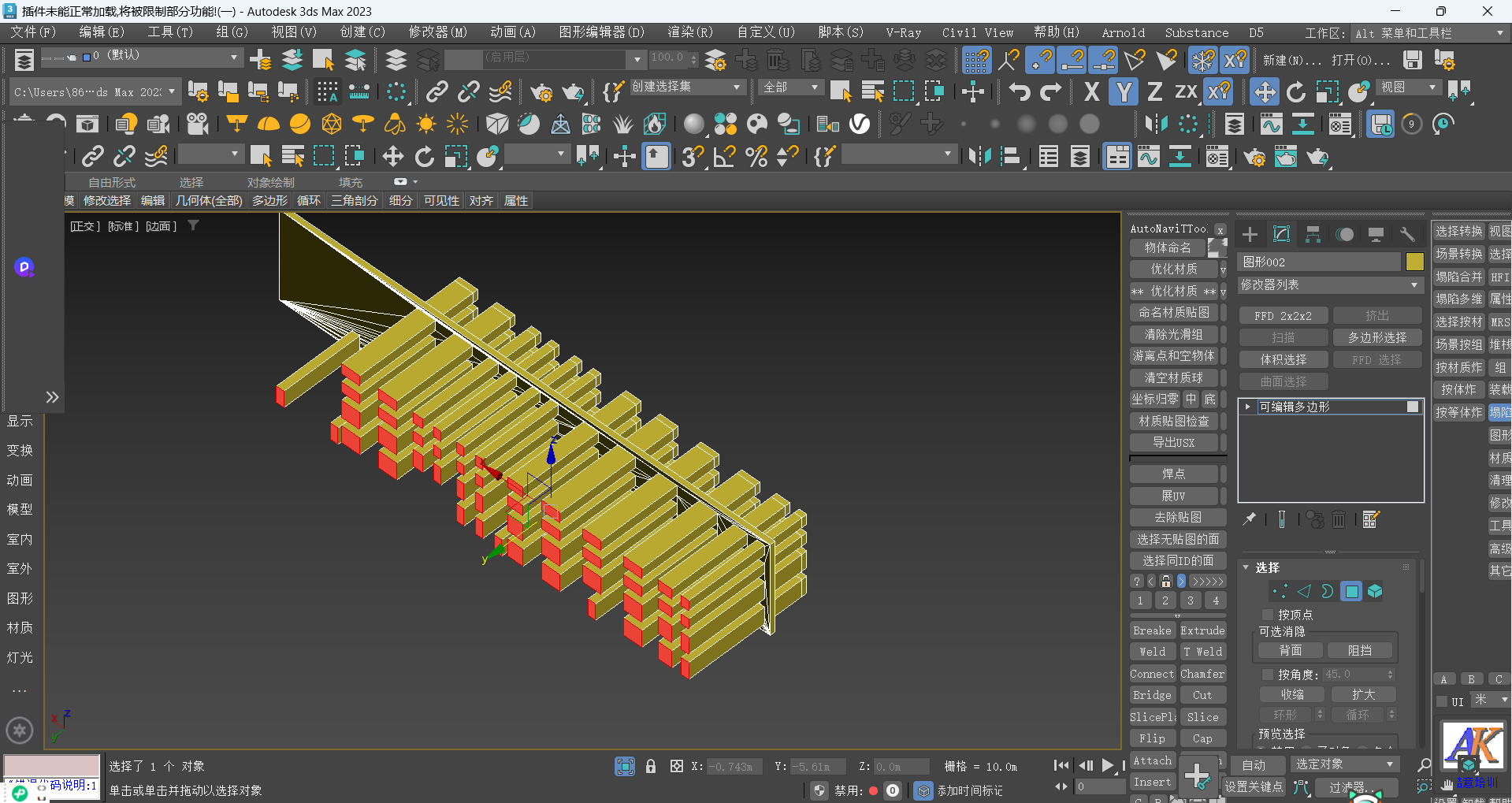Switch to the 自由形式 ribbon tab
This screenshot has height=803, width=1512.
(112, 182)
